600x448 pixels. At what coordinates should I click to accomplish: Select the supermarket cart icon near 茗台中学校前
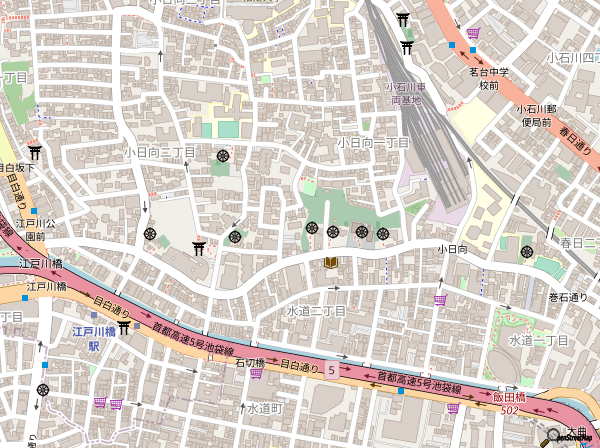[472, 33]
